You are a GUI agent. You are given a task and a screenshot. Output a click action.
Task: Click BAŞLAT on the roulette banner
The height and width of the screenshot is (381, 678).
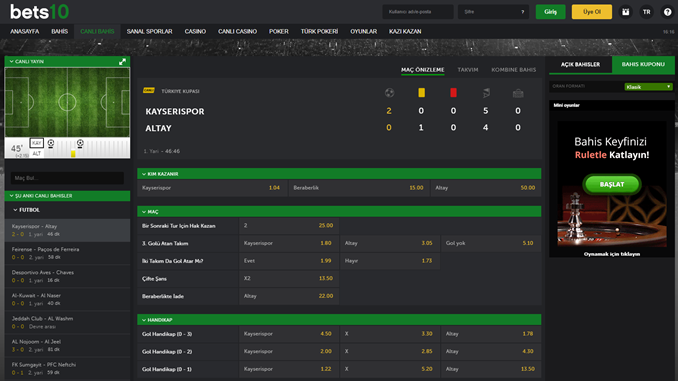[612, 184]
